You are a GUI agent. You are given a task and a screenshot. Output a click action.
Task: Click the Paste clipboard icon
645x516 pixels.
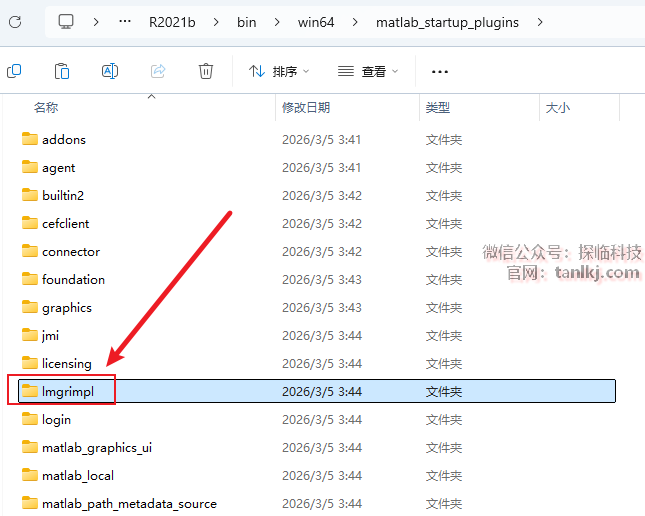[x=62, y=71]
